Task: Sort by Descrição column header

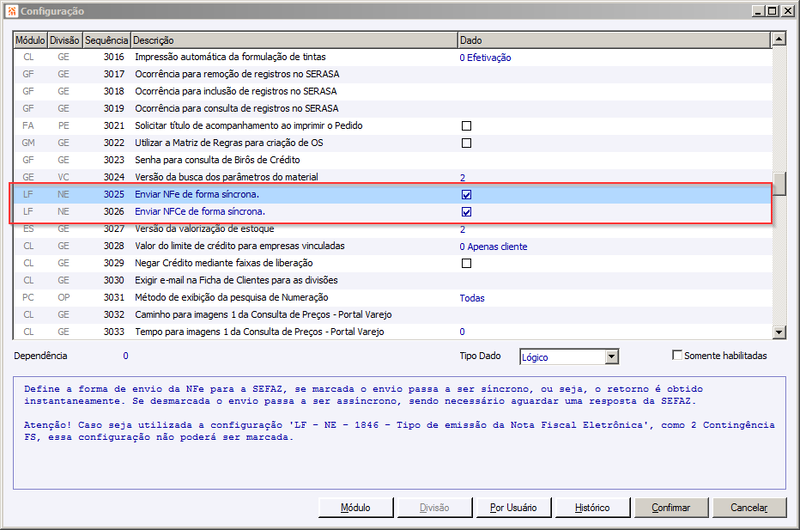Action: pos(294,40)
